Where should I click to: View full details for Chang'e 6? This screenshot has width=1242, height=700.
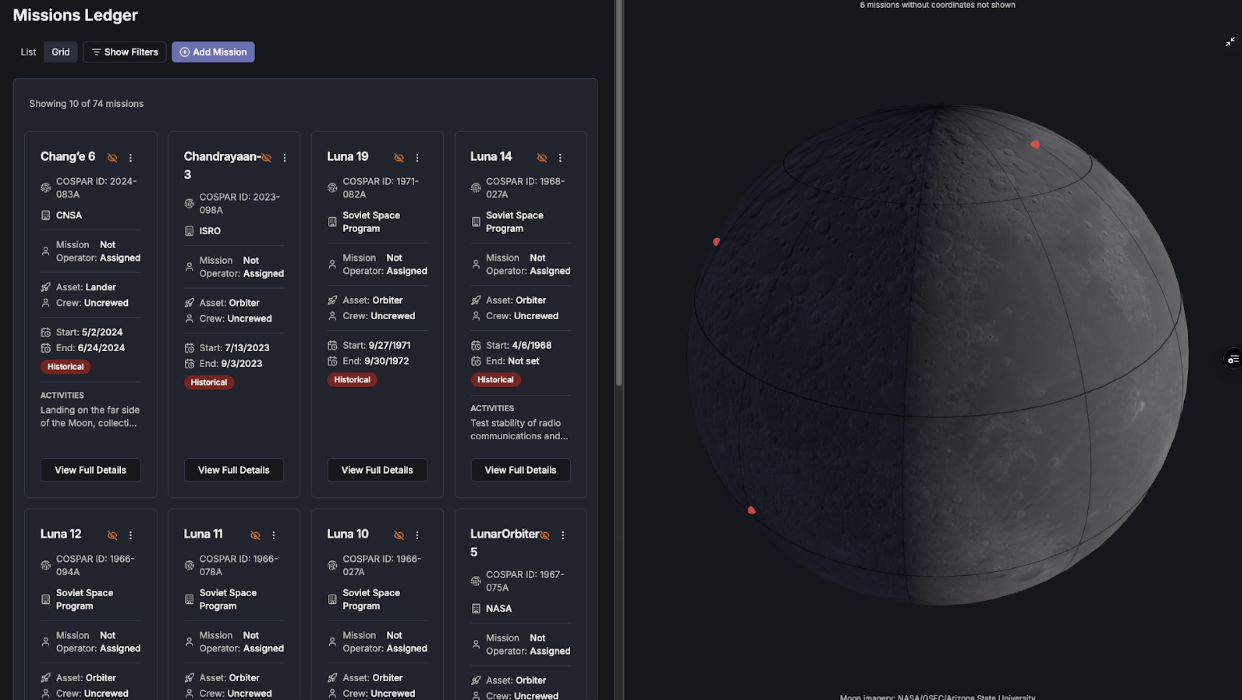point(90,470)
